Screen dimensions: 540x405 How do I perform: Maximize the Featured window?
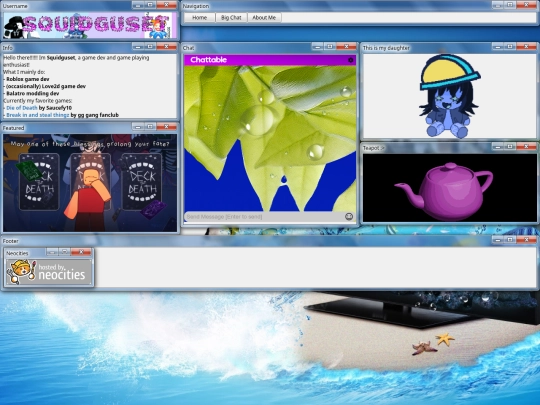click(x=150, y=127)
